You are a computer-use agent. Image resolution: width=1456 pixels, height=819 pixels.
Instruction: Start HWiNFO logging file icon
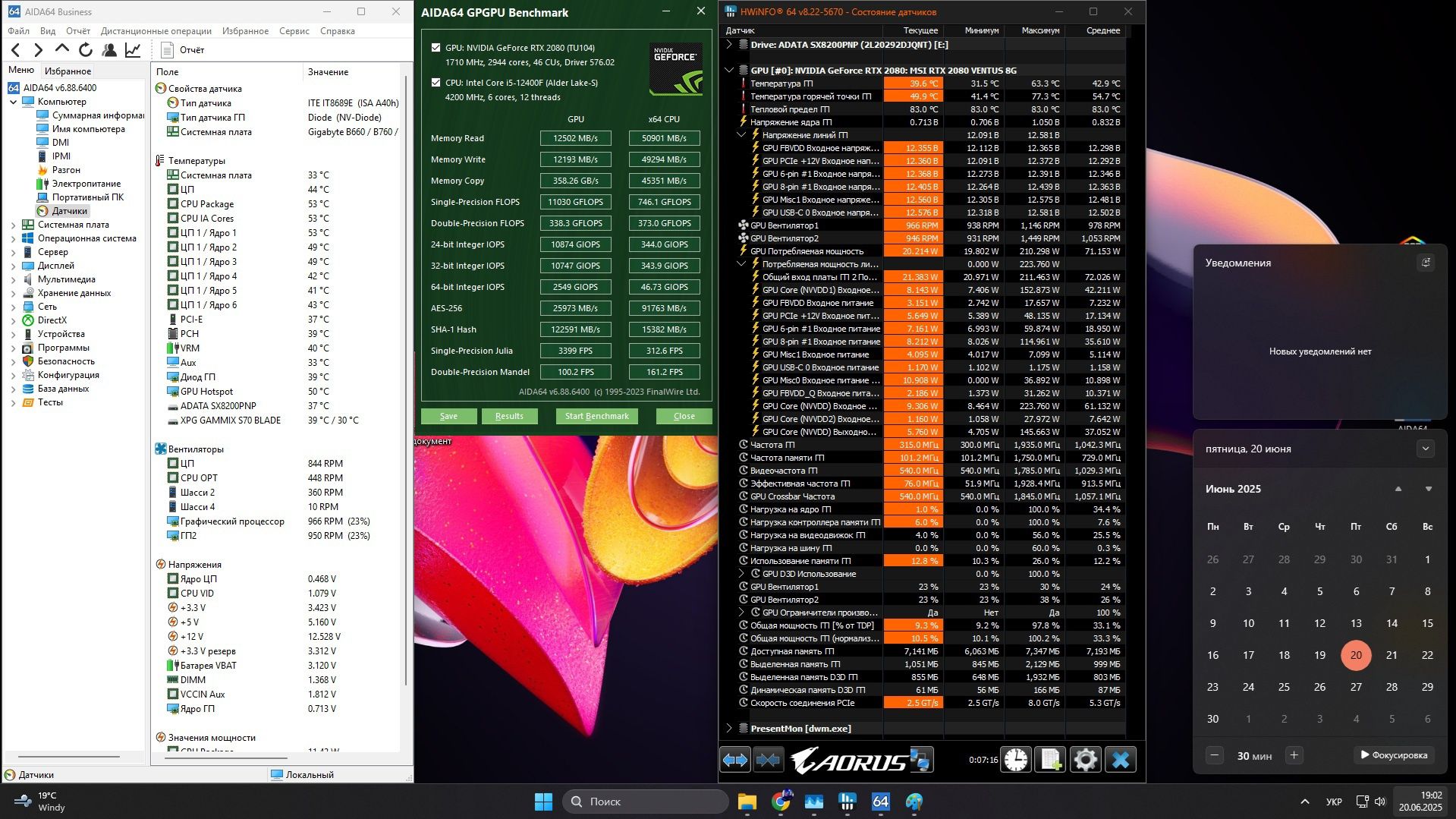(x=1051, y=760)
